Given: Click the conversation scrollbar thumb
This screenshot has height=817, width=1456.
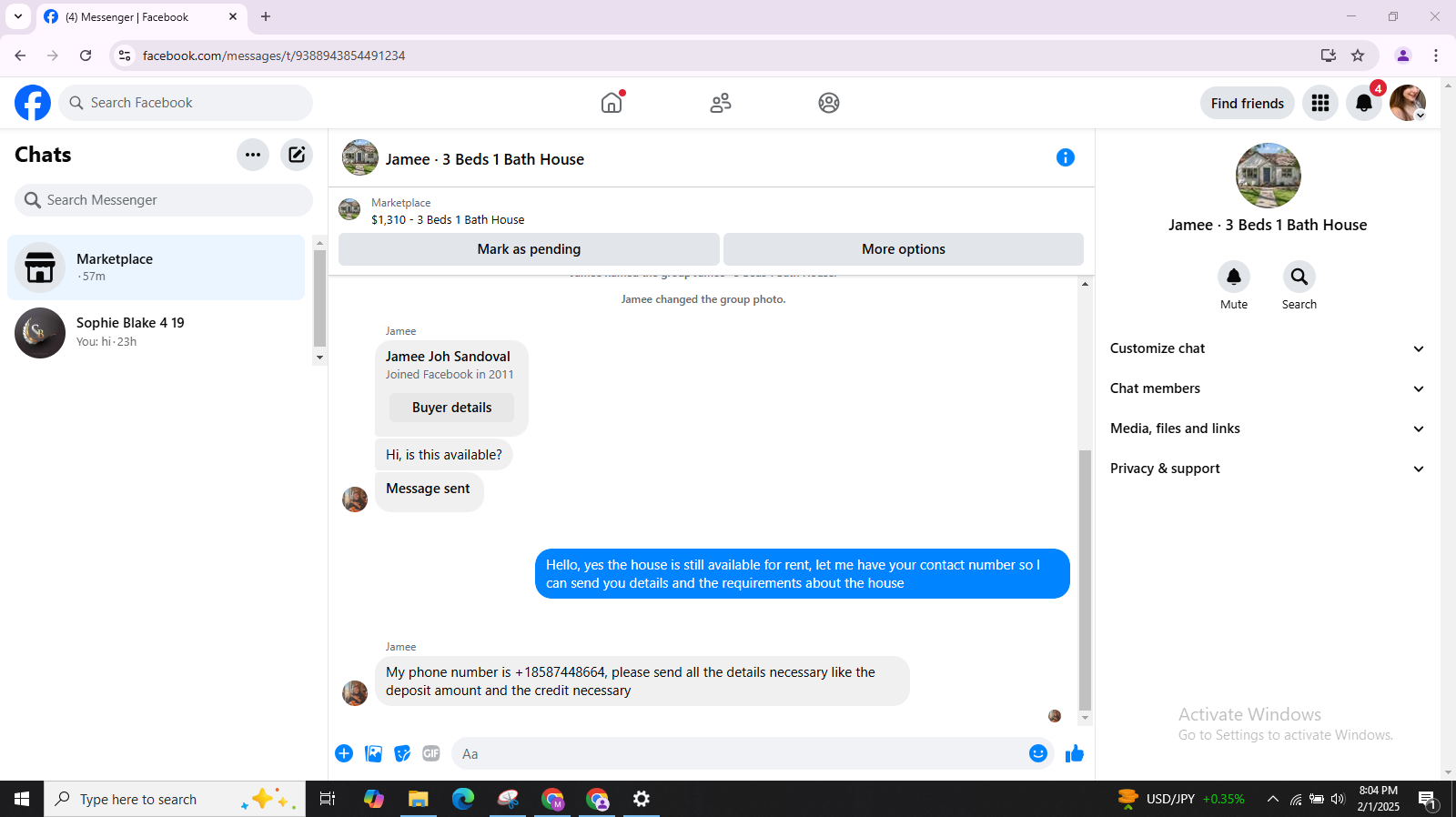Looking at the screenshot, I should coord(1085,580).
